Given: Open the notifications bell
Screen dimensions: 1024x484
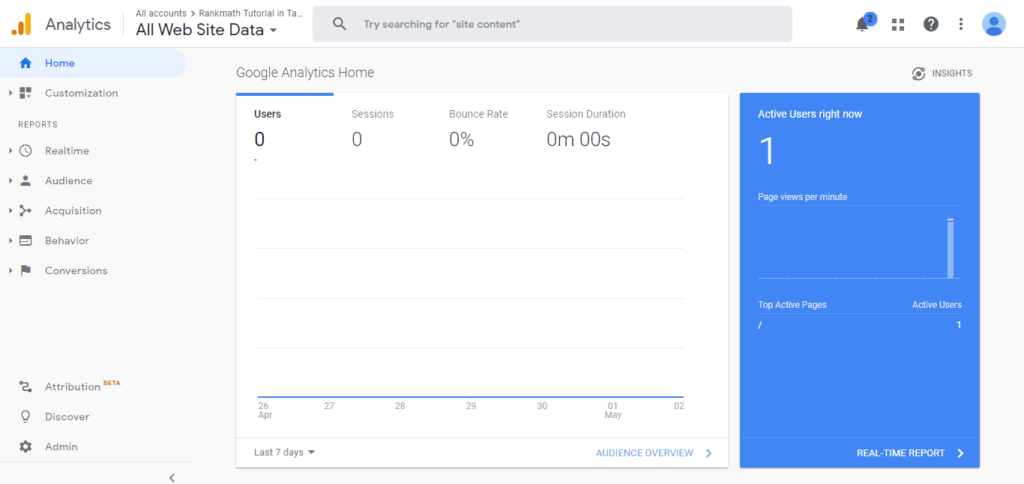Looking at the screenshot, I should coord(863,24).
